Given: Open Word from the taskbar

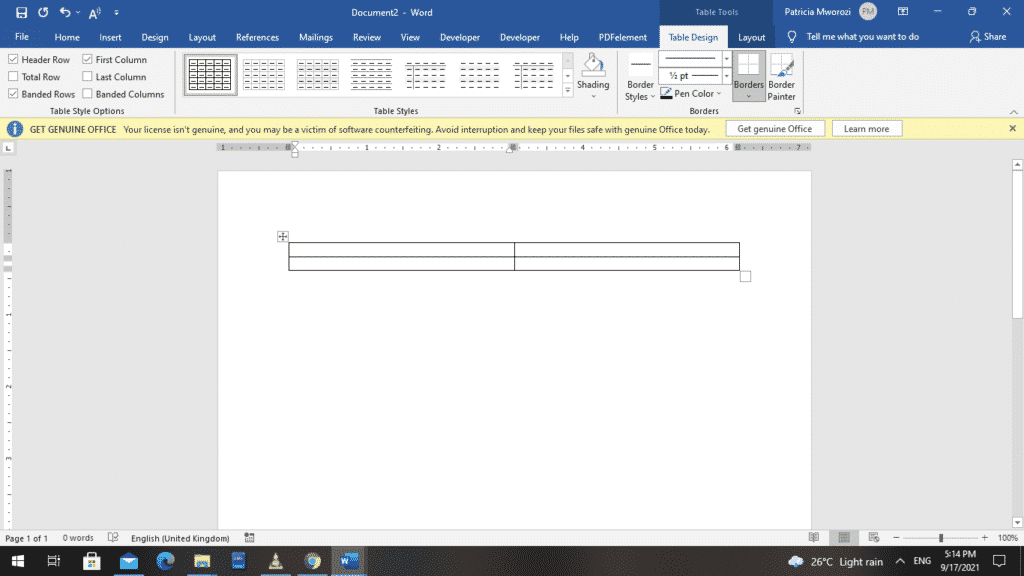Looking at the screenshot, I should tap(349, 561).
